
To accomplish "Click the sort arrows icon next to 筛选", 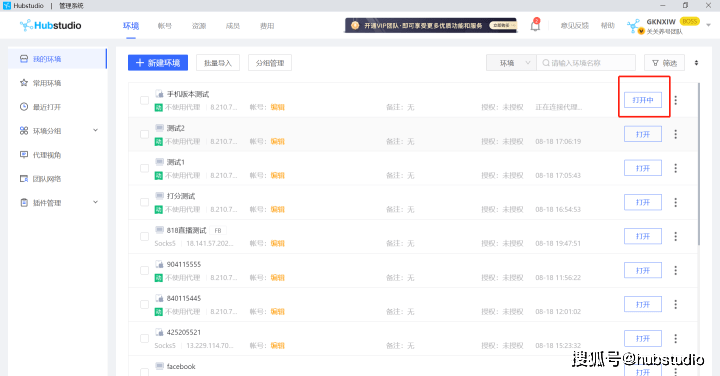I will click(x=696, y=63).
